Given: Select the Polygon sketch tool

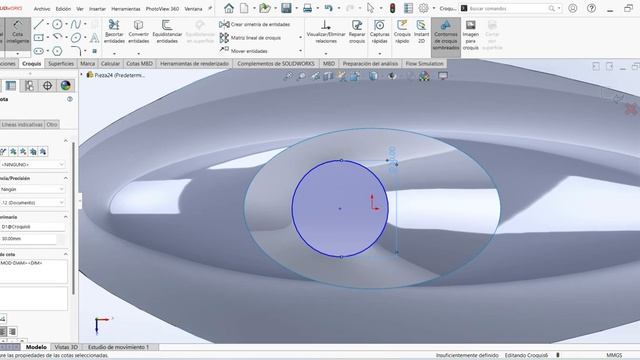Looking at the screenshot, I should [x=57, y=51].
